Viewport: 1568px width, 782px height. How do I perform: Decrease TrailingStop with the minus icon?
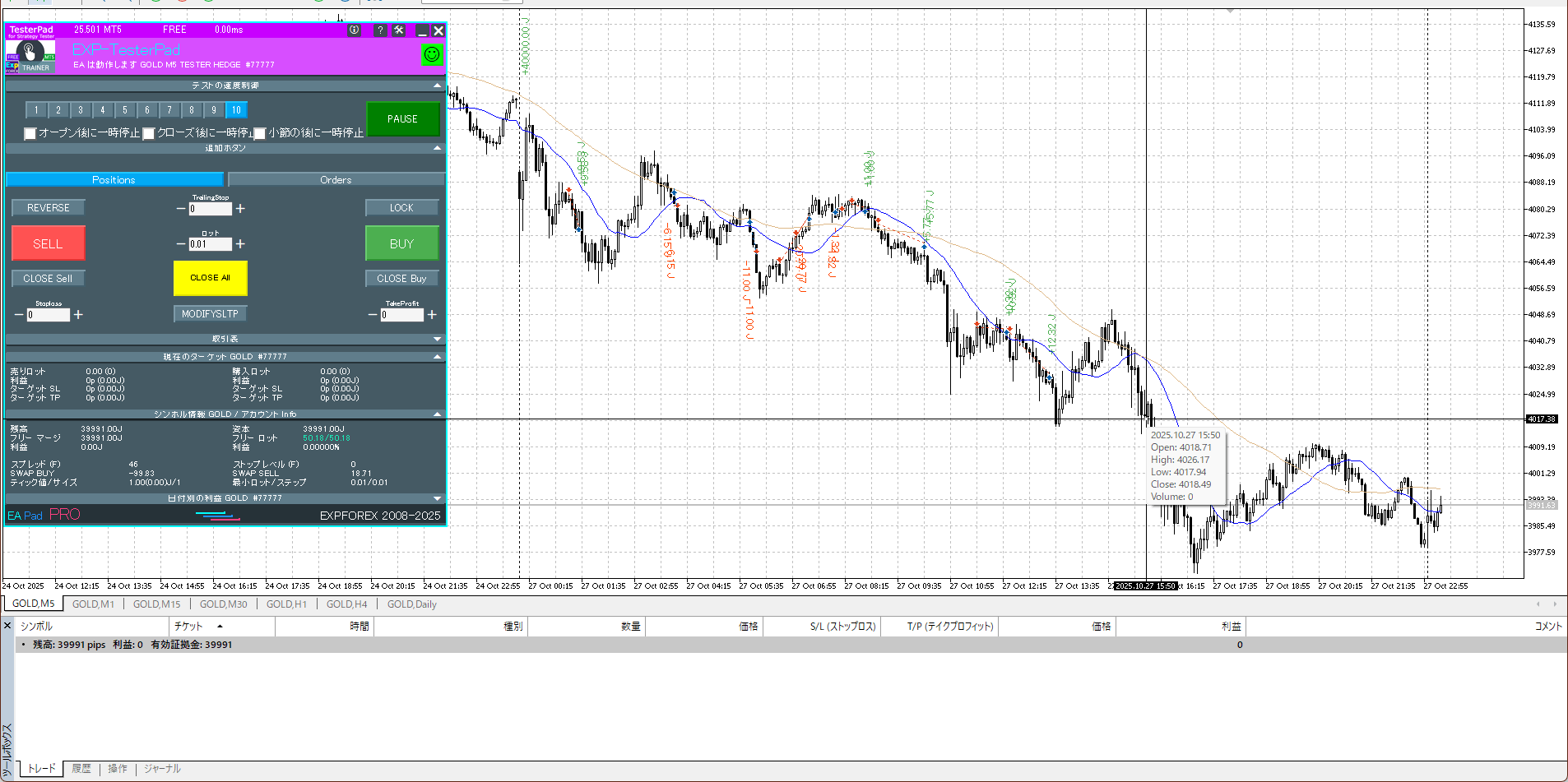click(x=181, y=209)
